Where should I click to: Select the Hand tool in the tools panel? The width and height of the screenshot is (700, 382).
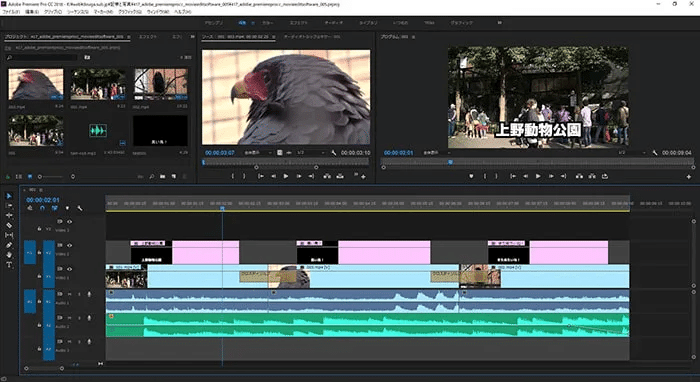[9, 255]
